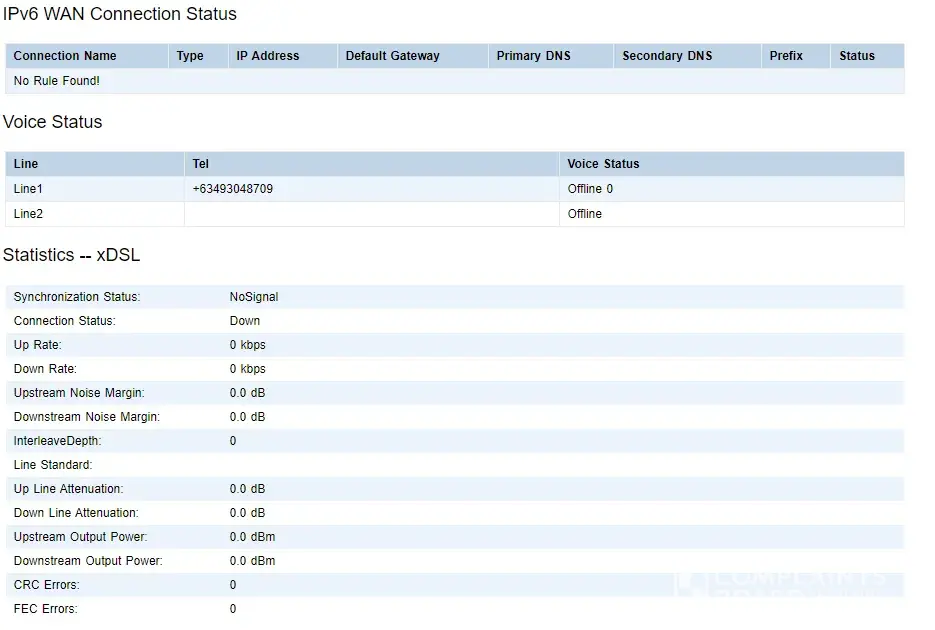
Task: Click the No Rule Found! message
Action: pyautogui.click(x=57, y=81)
